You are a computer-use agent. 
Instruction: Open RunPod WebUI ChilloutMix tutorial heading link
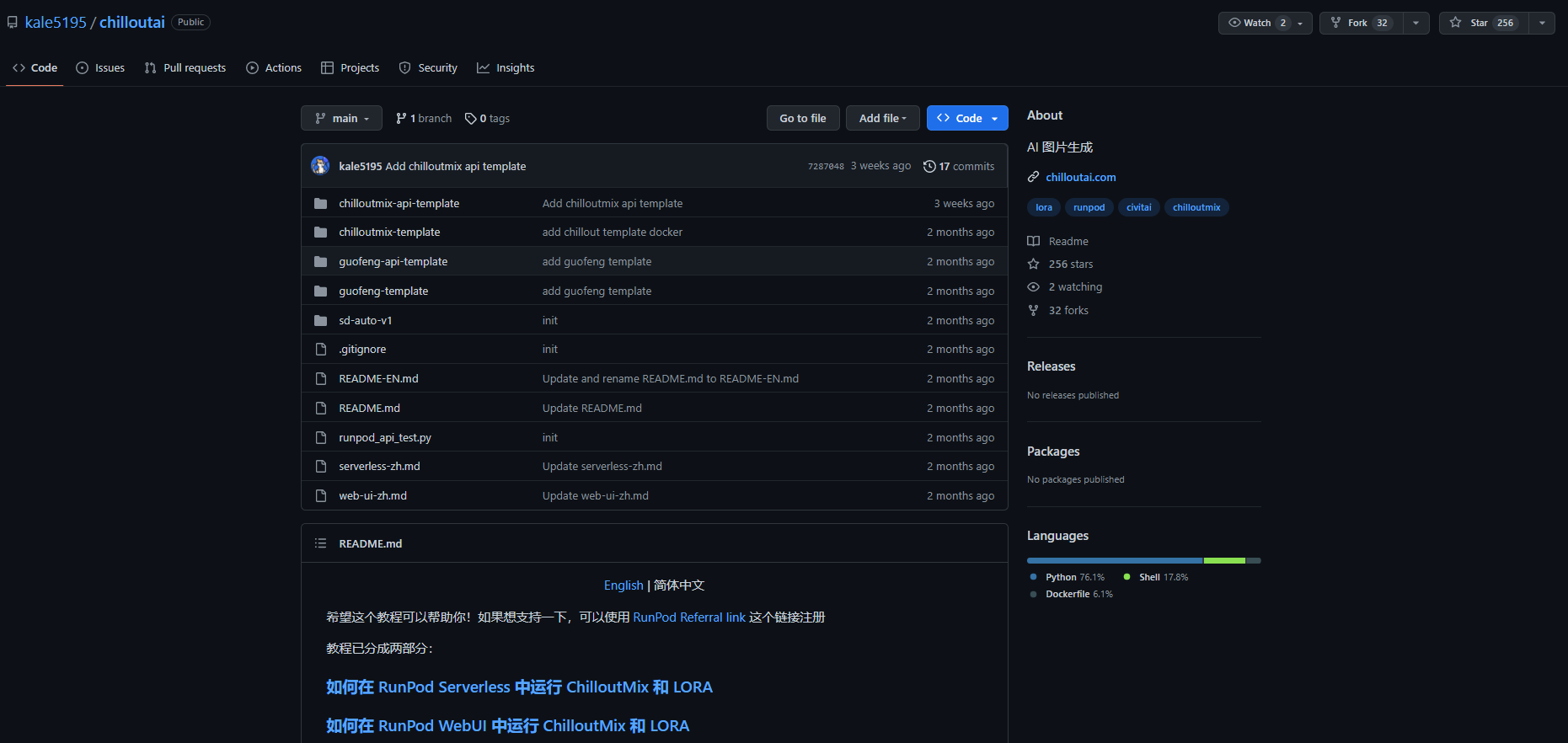[507, 726]
